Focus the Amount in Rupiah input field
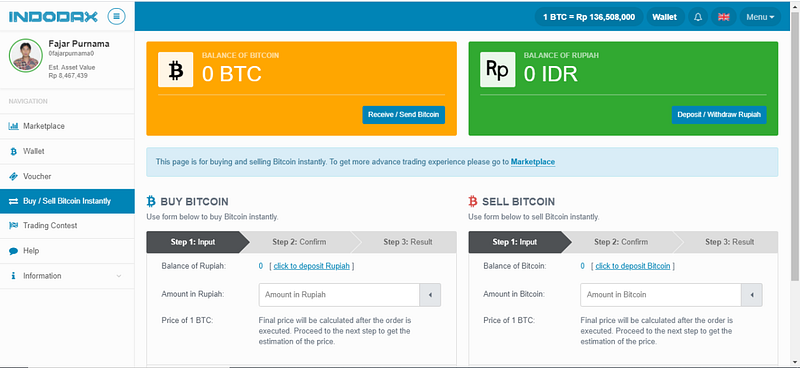 (x=339, y=295)
